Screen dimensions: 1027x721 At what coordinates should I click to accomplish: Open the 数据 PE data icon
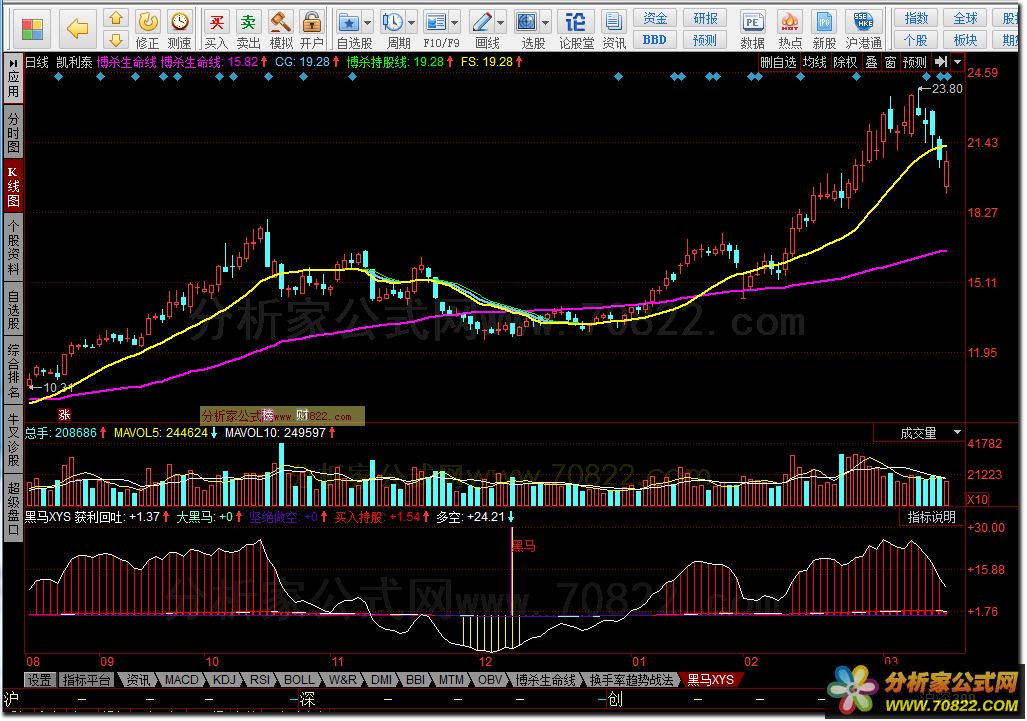[x=753, y=29]
